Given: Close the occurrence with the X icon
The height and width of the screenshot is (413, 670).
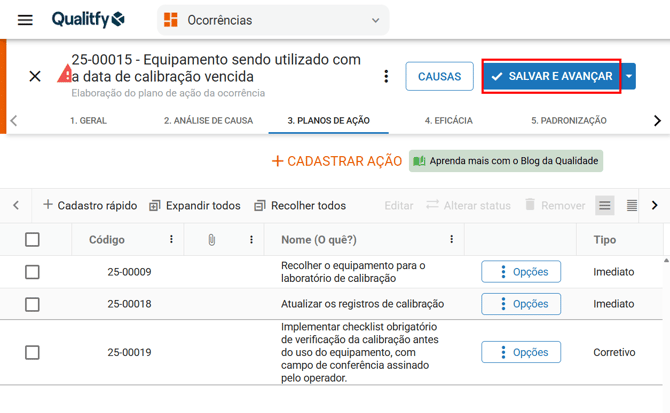Looking at the screenshot, I should click(35, 76).
